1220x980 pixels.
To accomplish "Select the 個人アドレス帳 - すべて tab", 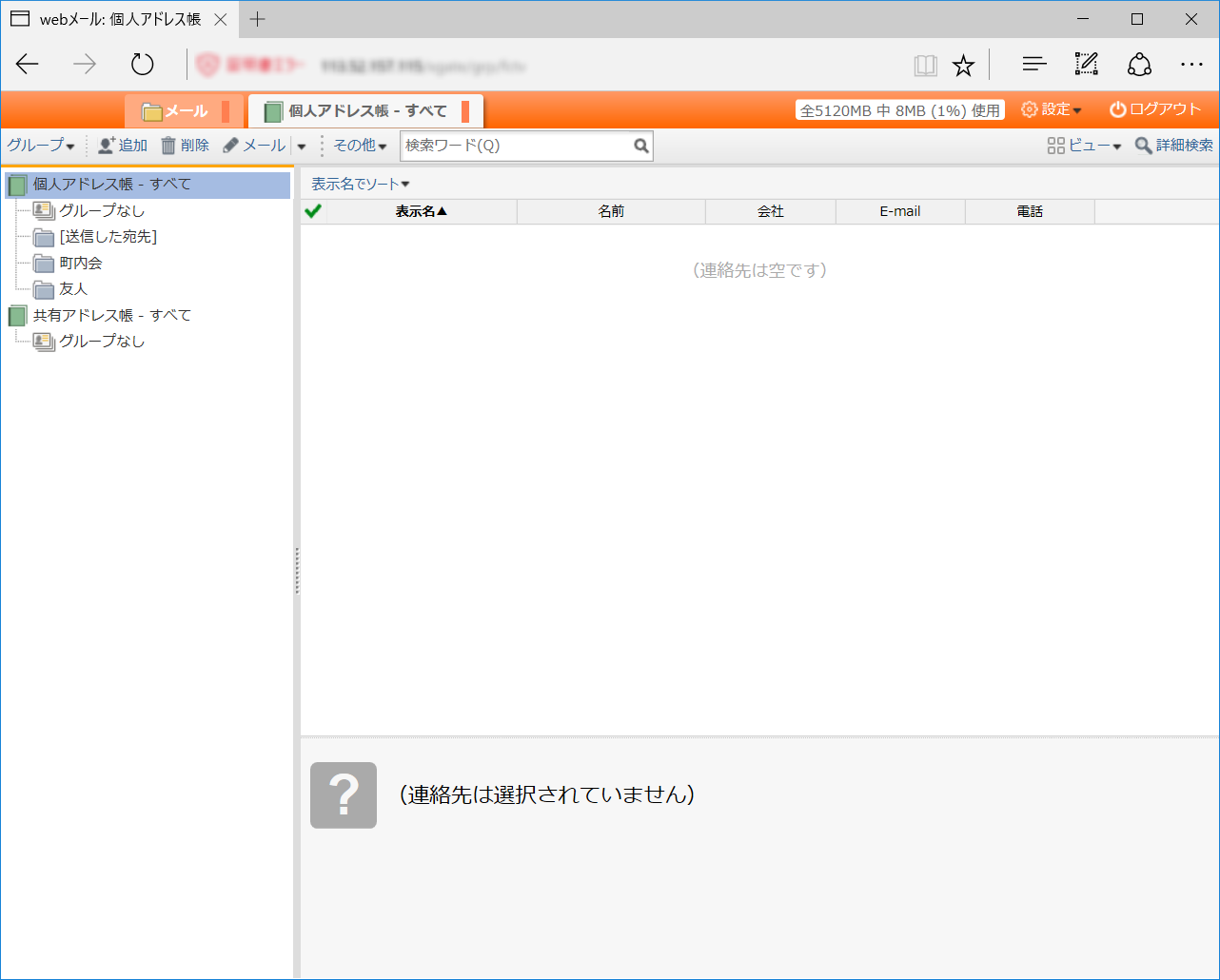I will (x=366, y=111).
